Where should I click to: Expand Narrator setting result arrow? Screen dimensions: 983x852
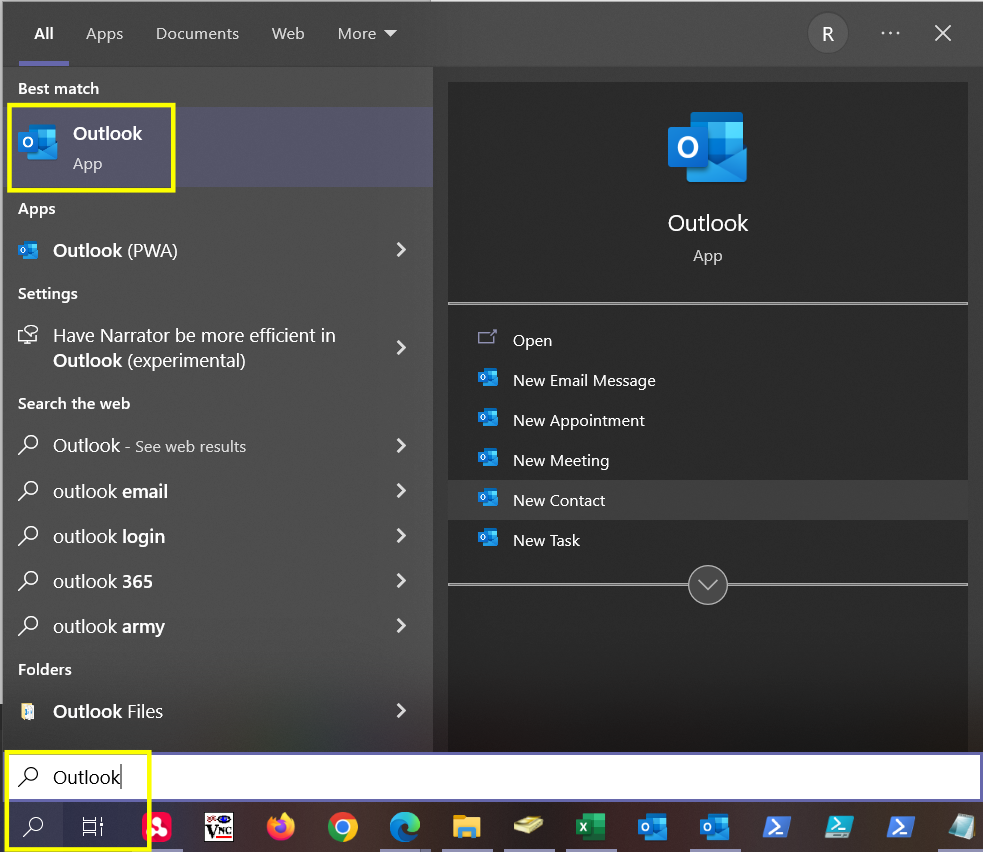(x=401, y=348)
